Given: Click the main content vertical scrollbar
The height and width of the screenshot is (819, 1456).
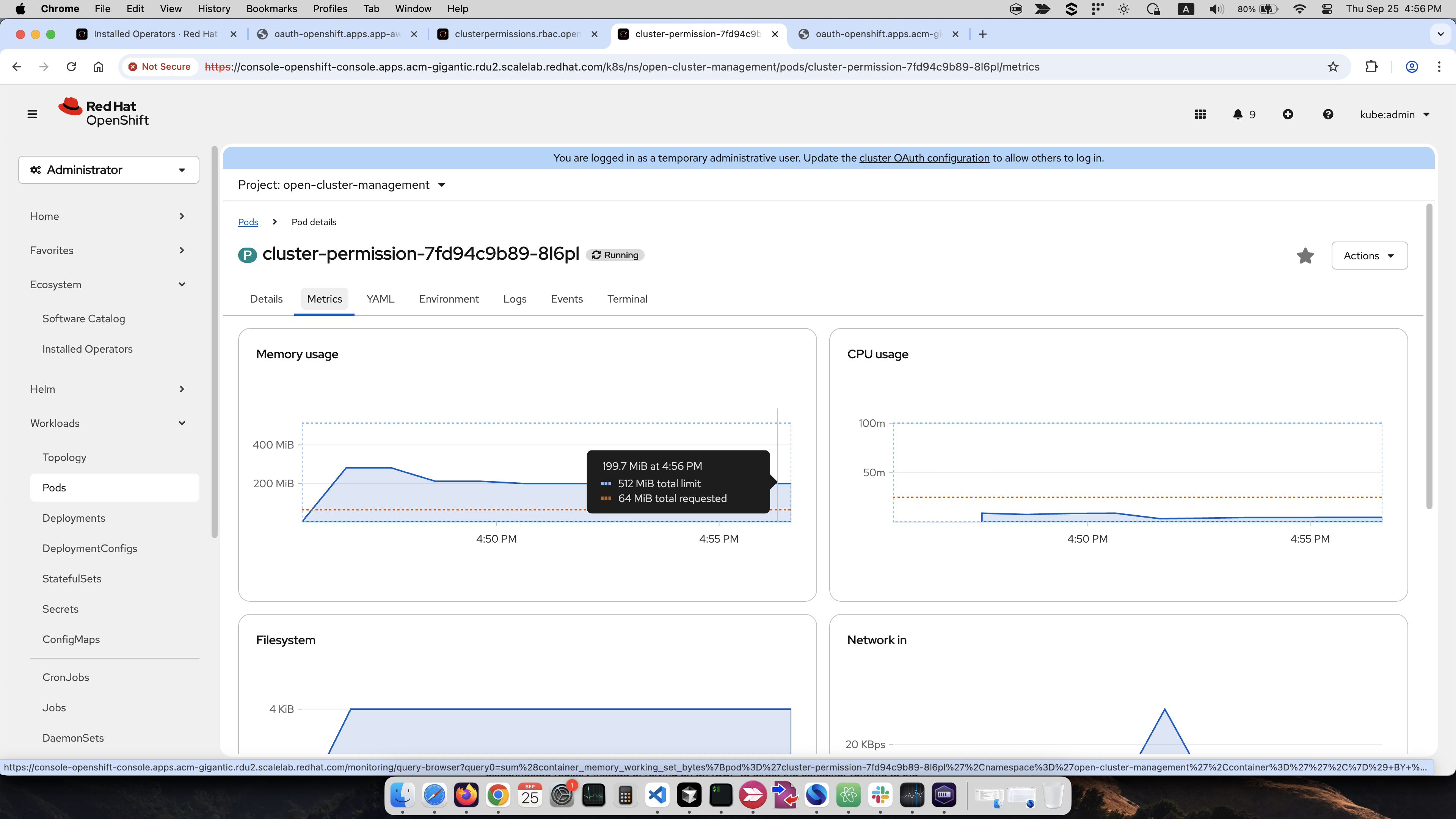Looking at the screenshot, I should point(1429,356).
